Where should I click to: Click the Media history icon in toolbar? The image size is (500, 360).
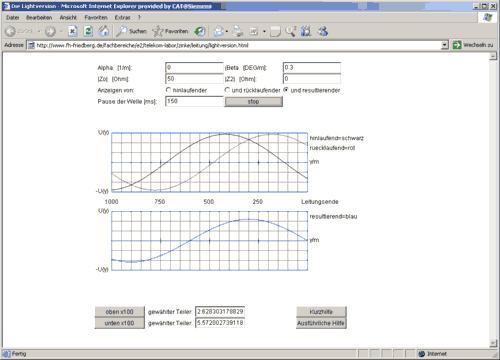[200, 31]
